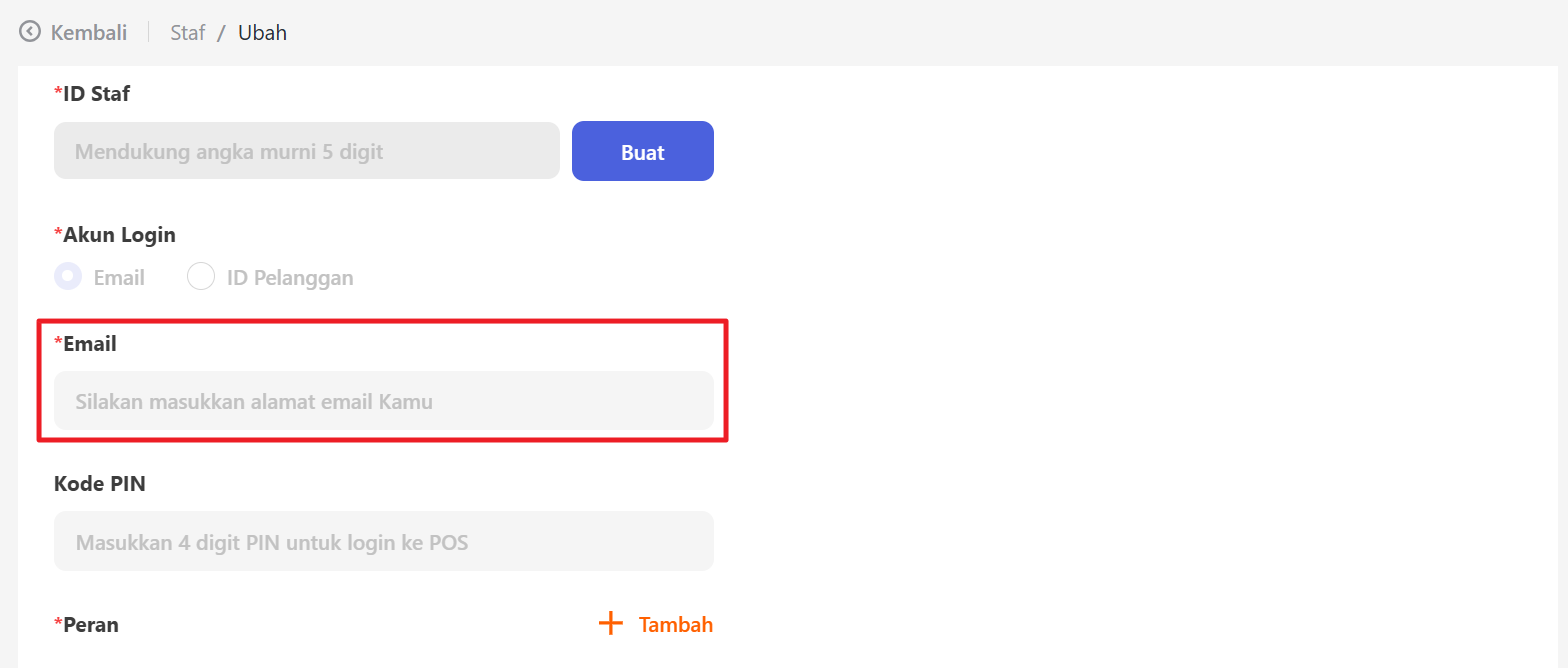Click the Ubah breadcrumb item
This screenshot has width=1568, height=668.
tap(262, 32)
